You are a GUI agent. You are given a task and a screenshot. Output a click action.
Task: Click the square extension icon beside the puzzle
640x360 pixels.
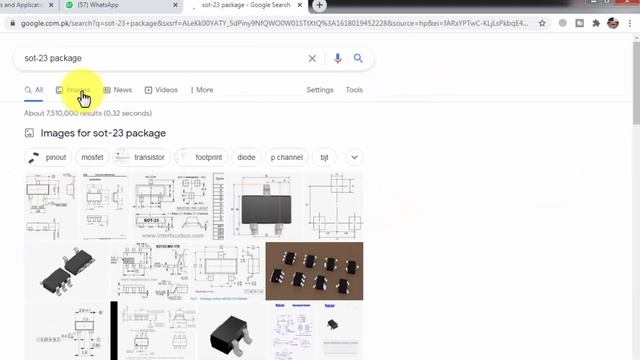tap(580, 23)
